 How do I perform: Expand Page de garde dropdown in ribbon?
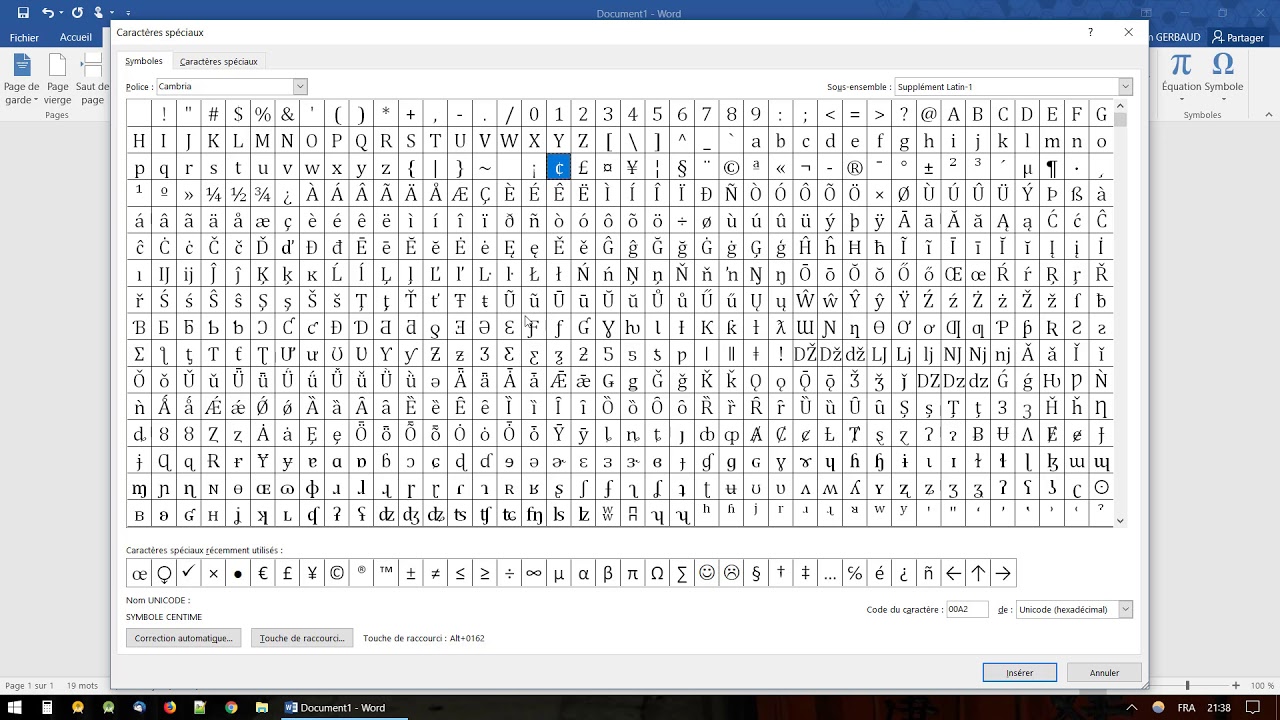coord(22,94)
